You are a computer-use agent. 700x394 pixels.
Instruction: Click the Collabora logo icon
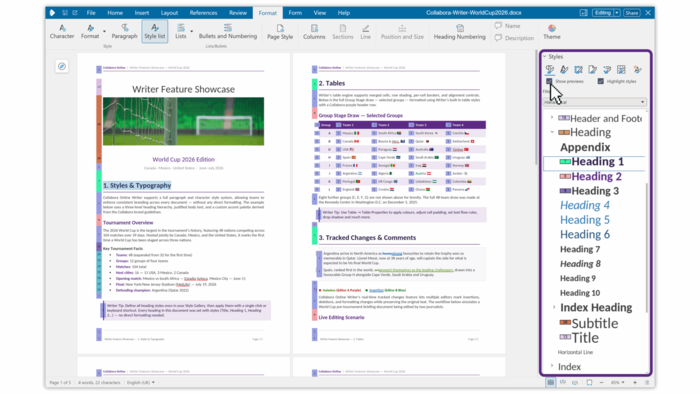52,13
